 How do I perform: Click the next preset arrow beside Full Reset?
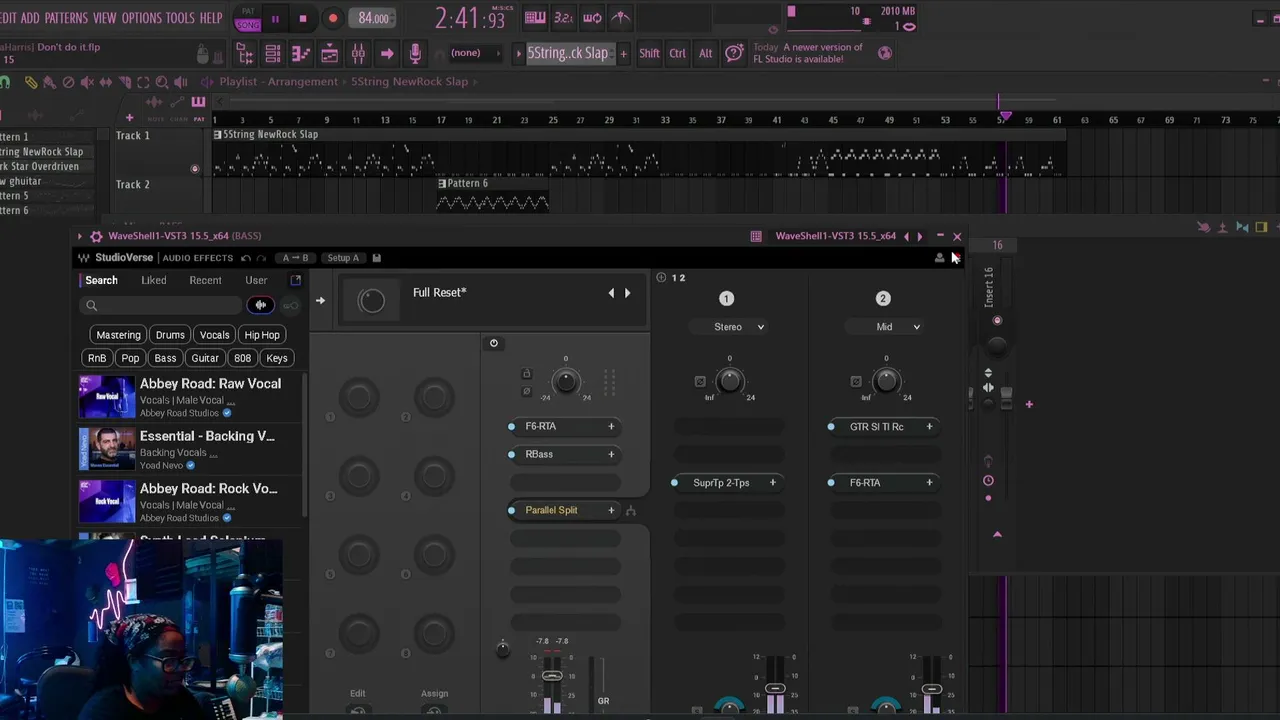coord(627,293)
